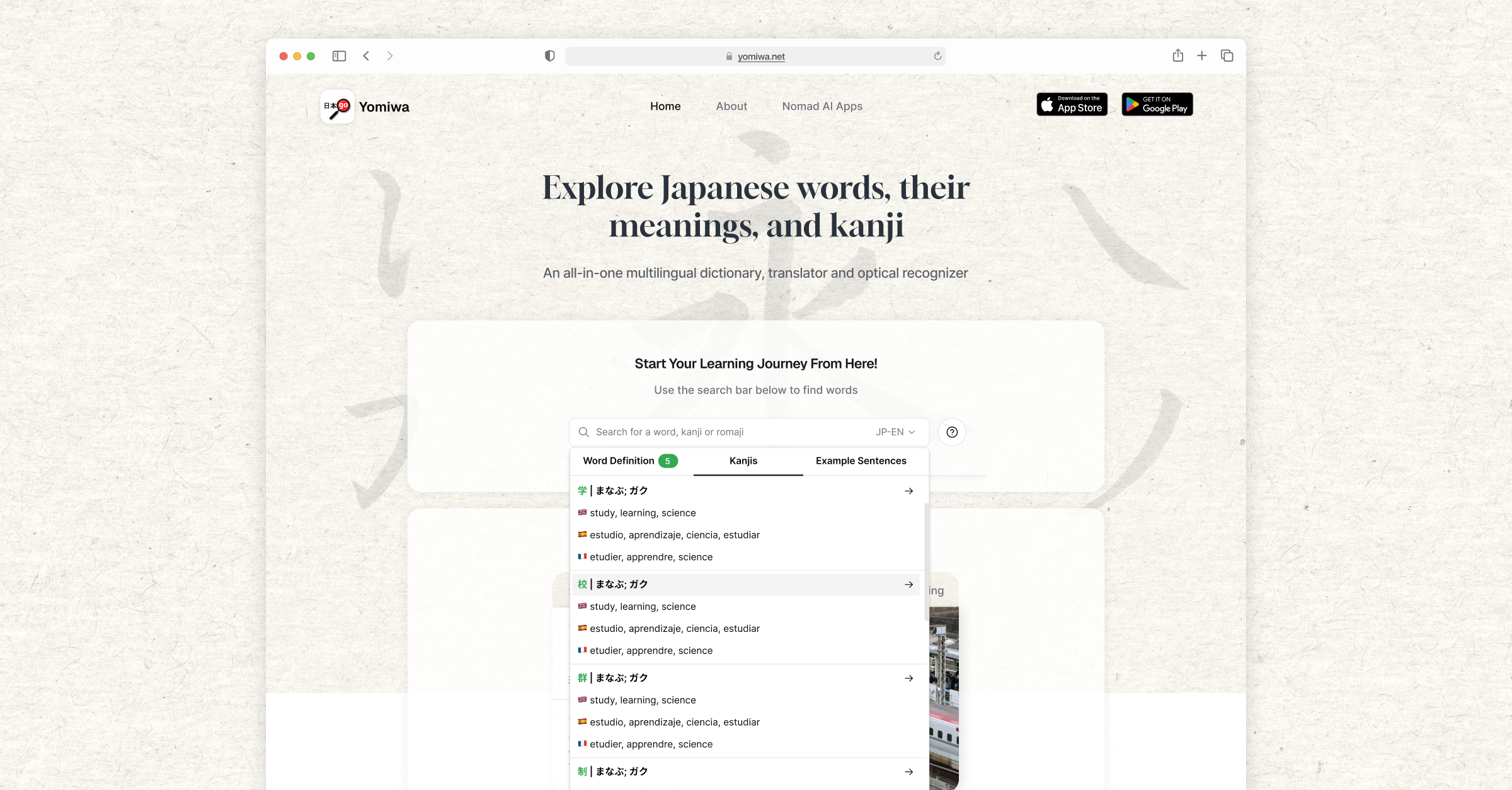Open the browser share icon

(1177, 55)
